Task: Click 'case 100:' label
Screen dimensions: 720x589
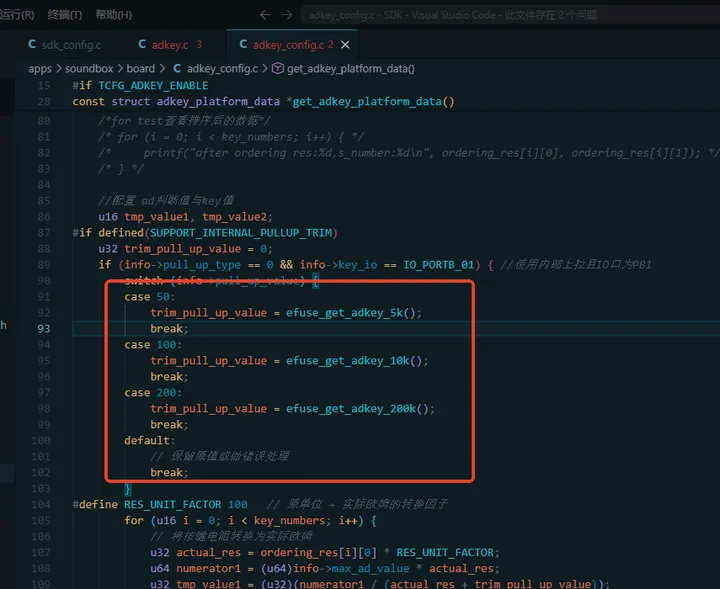Action: (x=152, y=345)
